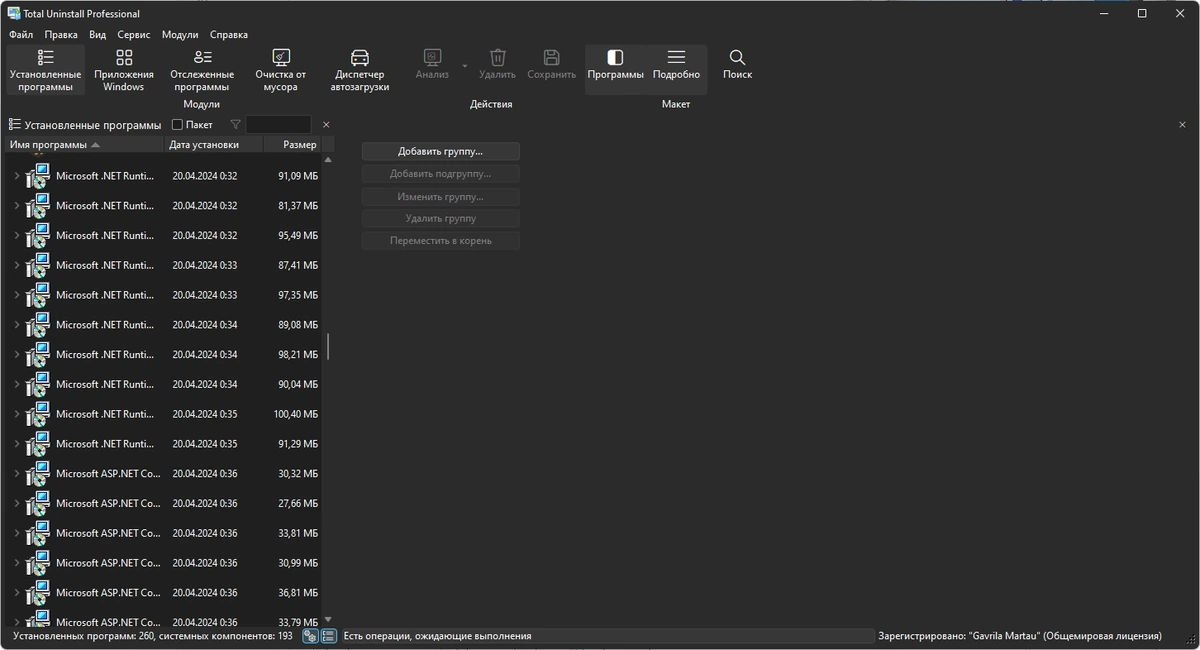Click the Удалить группу button
Screen dimensions: 1200x650
pyautogui.click(x=440, y=218)
